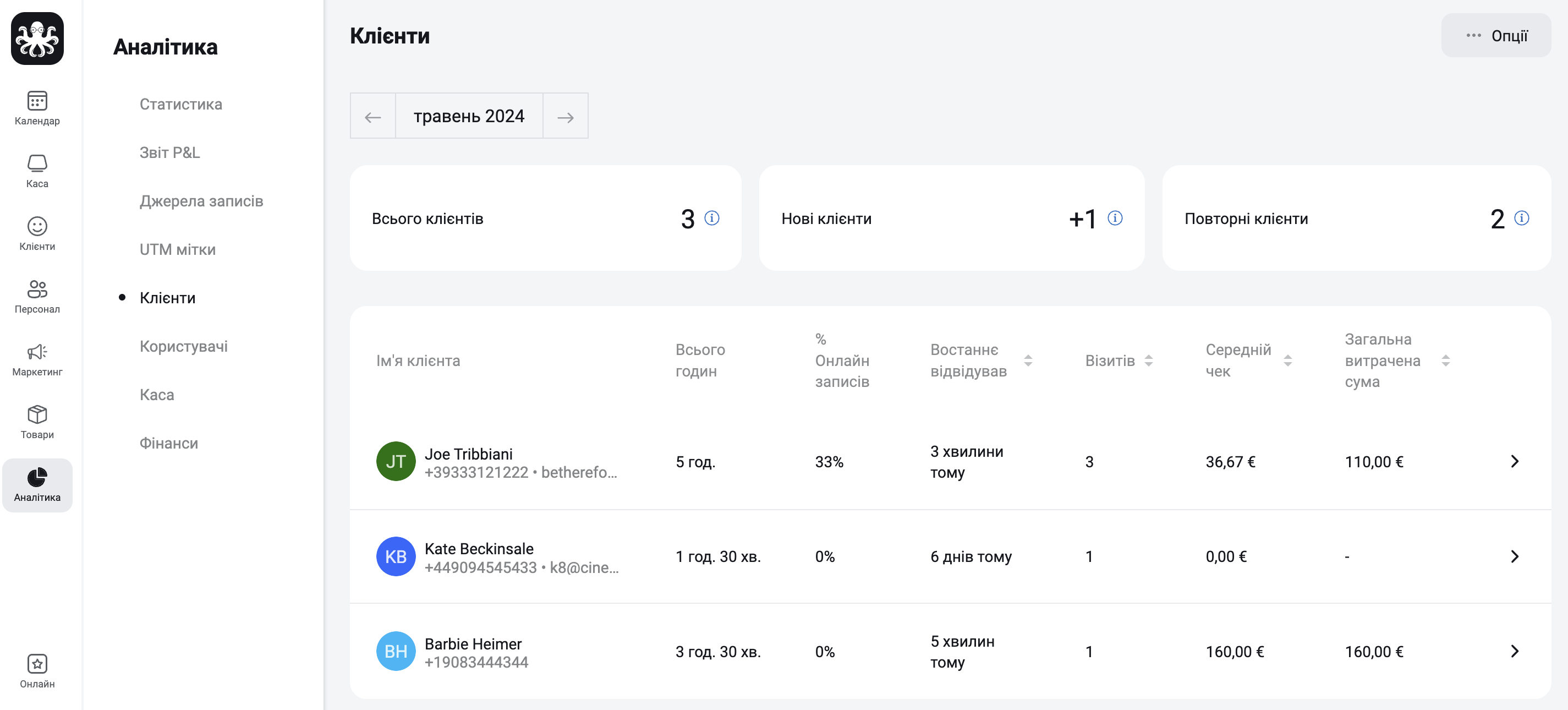The image size is (1568, 710).
Task: Click the Повторні клієнти card
Action: click(1357, 218)
